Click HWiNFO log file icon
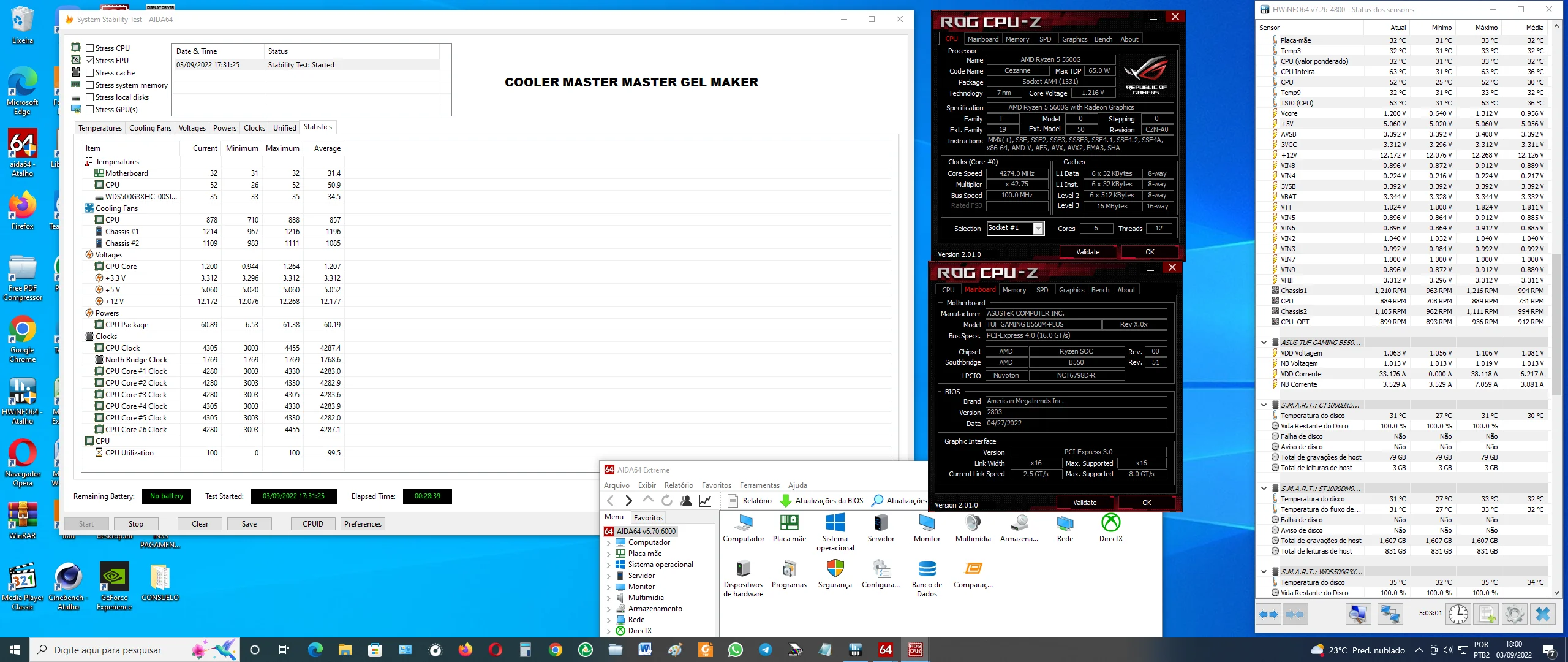1568x662 pixels. [x=1487, y=614]
